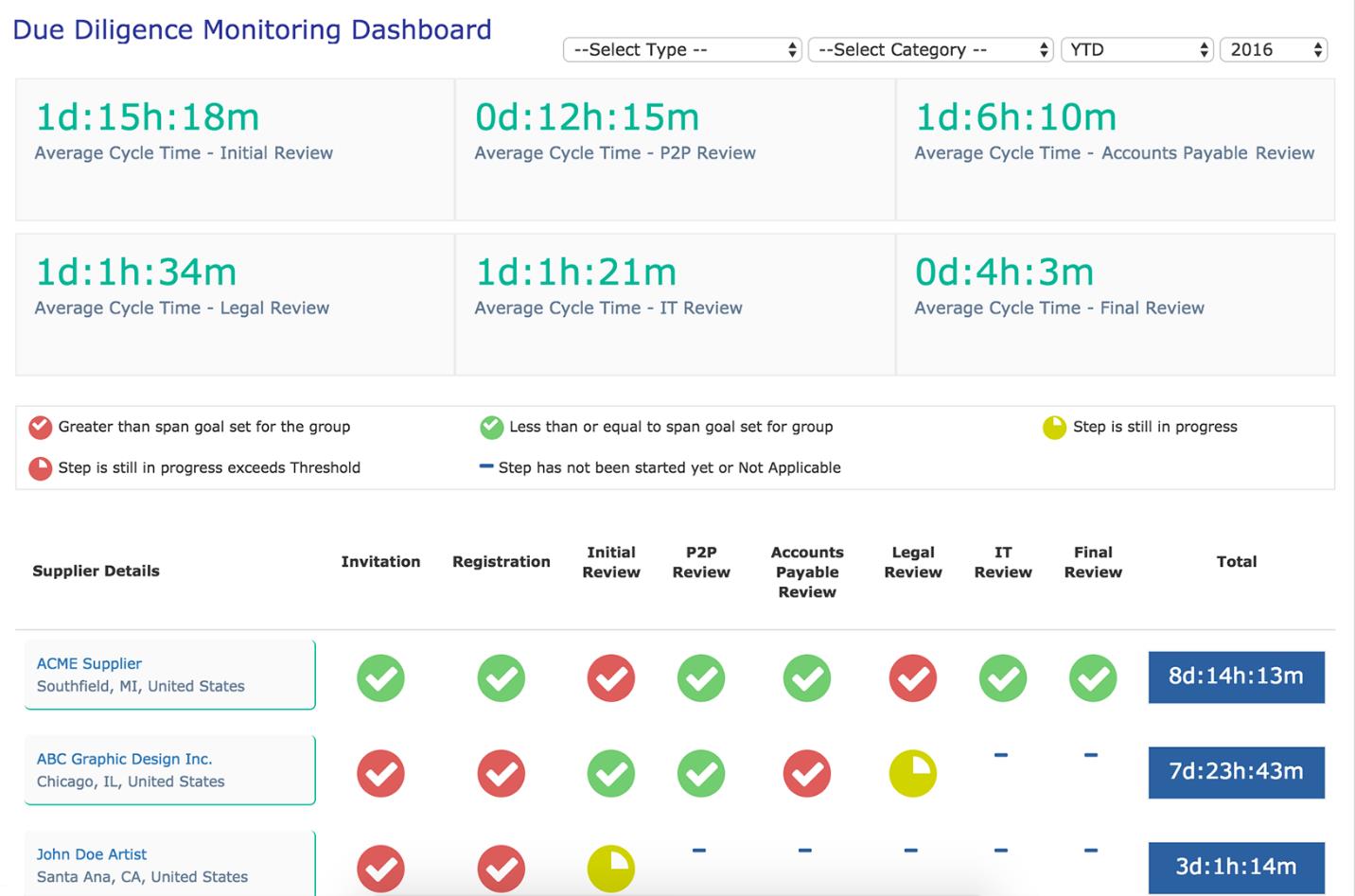Click ABC Graphic Design's Registration red check icon

pos(502,774)
